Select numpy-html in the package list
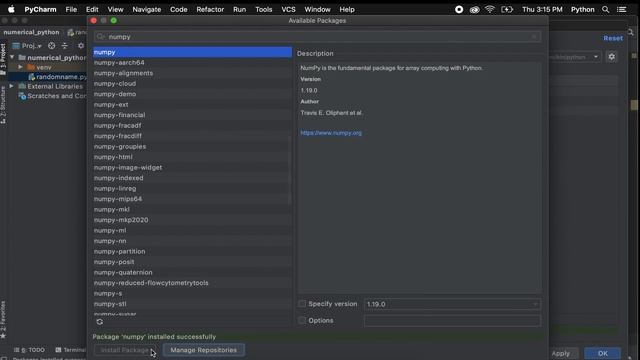The height and width of the screenshot is (360, 640). point(192,157)
